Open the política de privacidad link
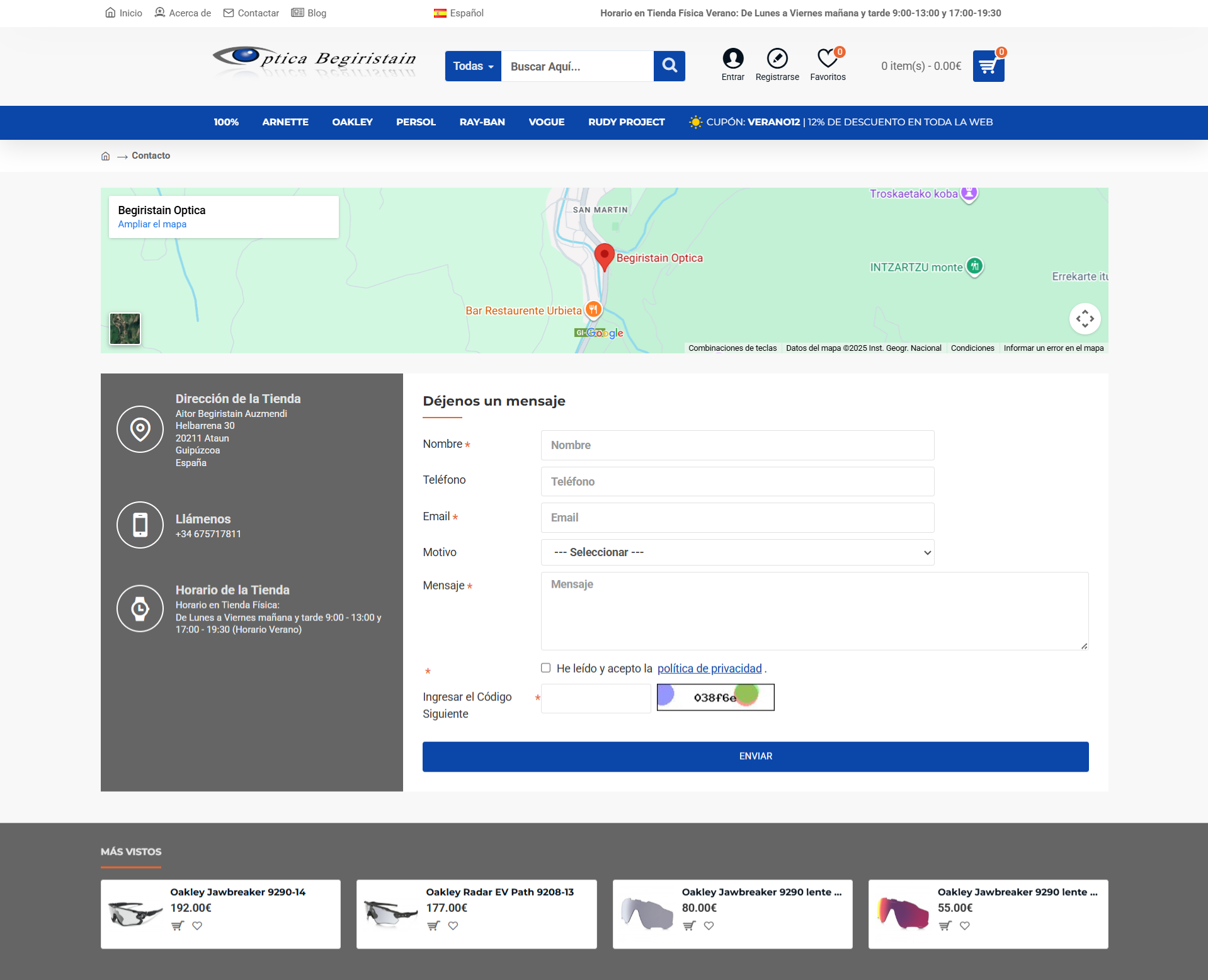 point(709,669)
